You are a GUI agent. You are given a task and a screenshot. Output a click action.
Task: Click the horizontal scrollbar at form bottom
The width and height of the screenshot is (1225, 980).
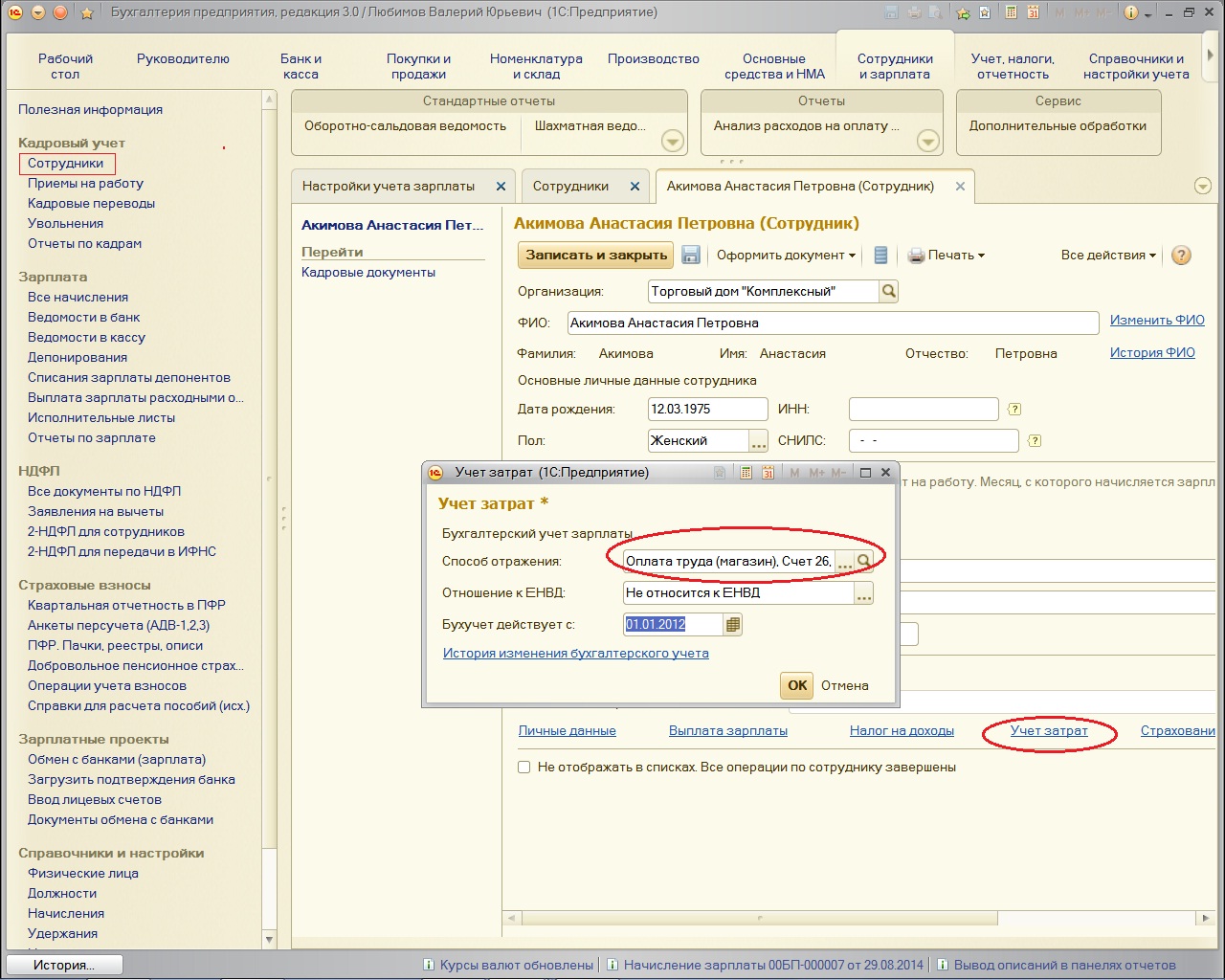pos(759,918)
